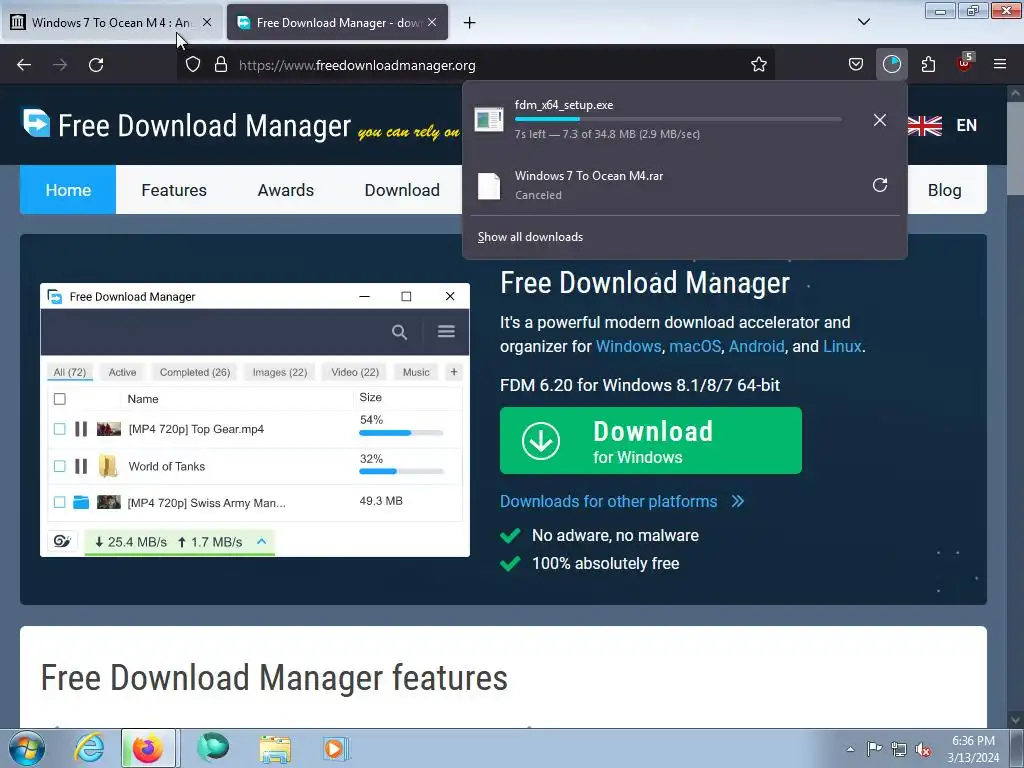Close the Windows 7 To Ocean M4 tab
1024x768 pixels.
click(207, 22)
